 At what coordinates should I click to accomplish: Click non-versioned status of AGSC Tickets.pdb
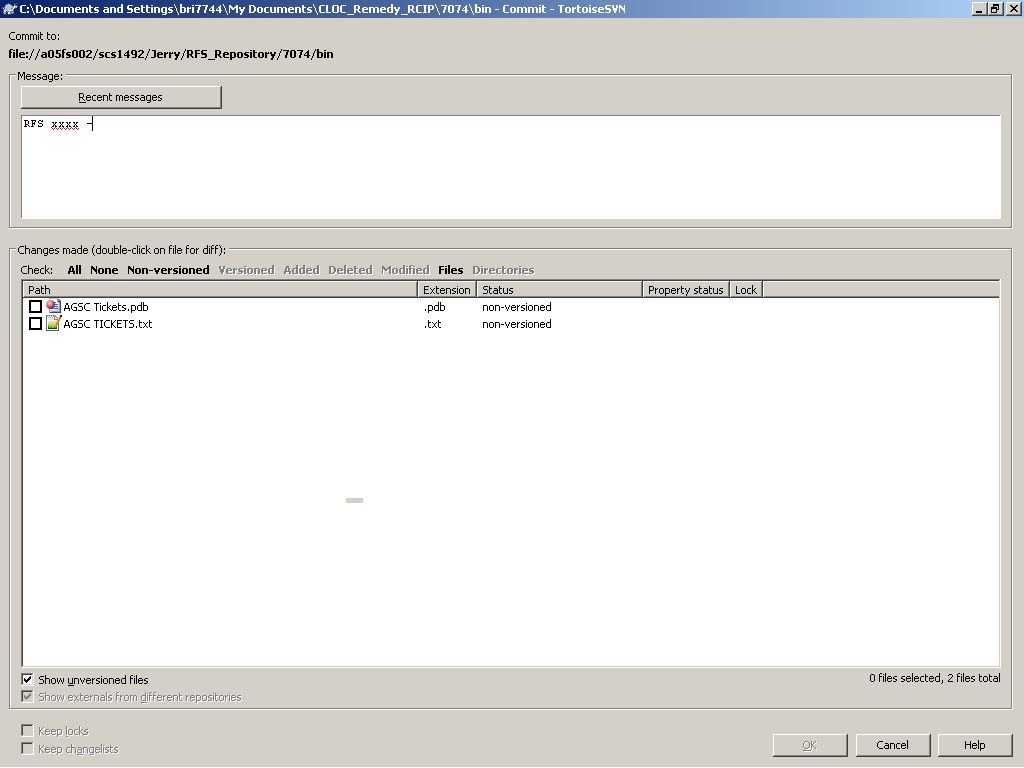click(x=517, y=307)
